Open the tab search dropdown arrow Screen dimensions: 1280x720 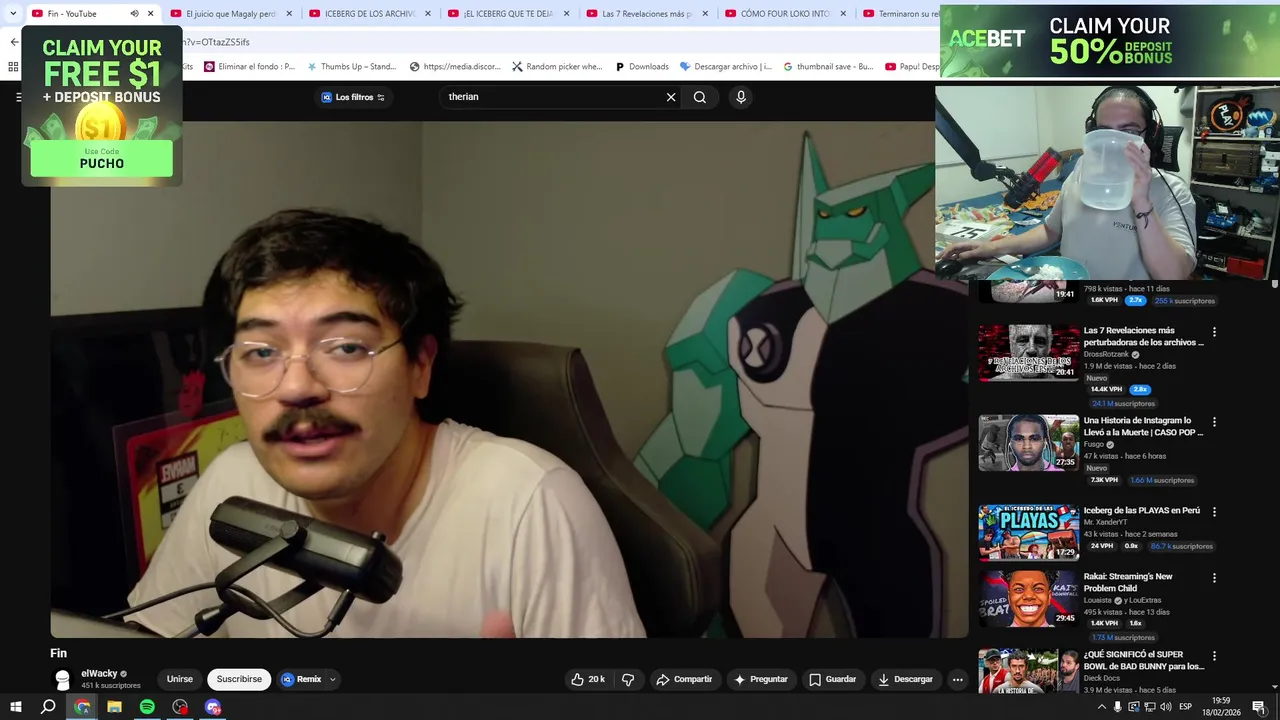(13, 14)
